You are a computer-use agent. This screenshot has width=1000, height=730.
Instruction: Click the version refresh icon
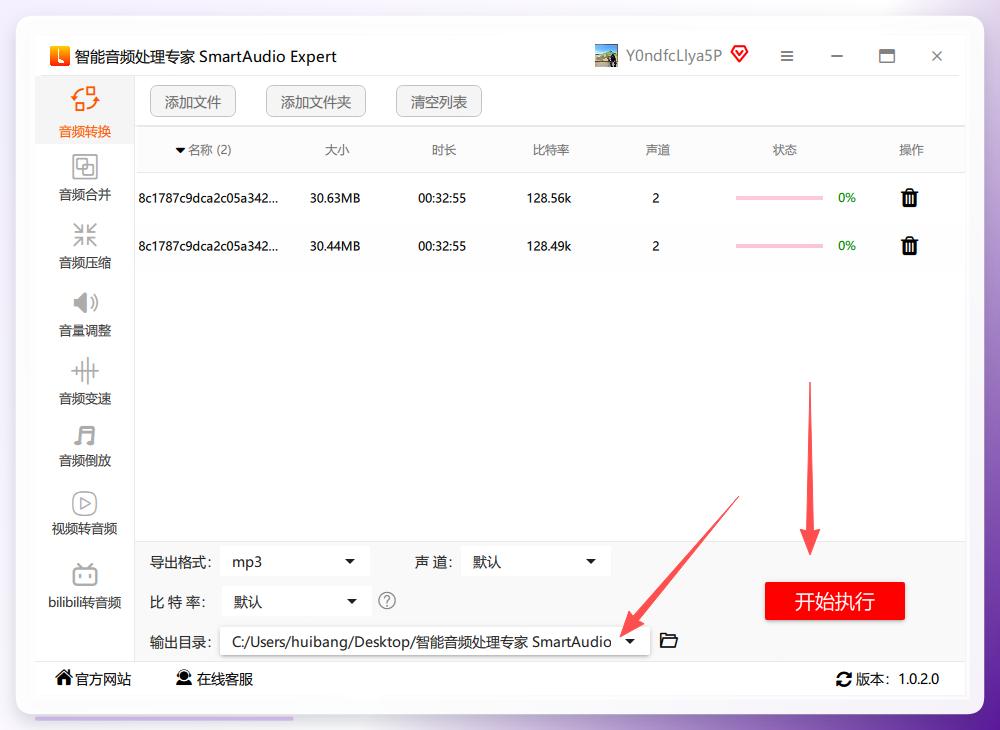844,680
